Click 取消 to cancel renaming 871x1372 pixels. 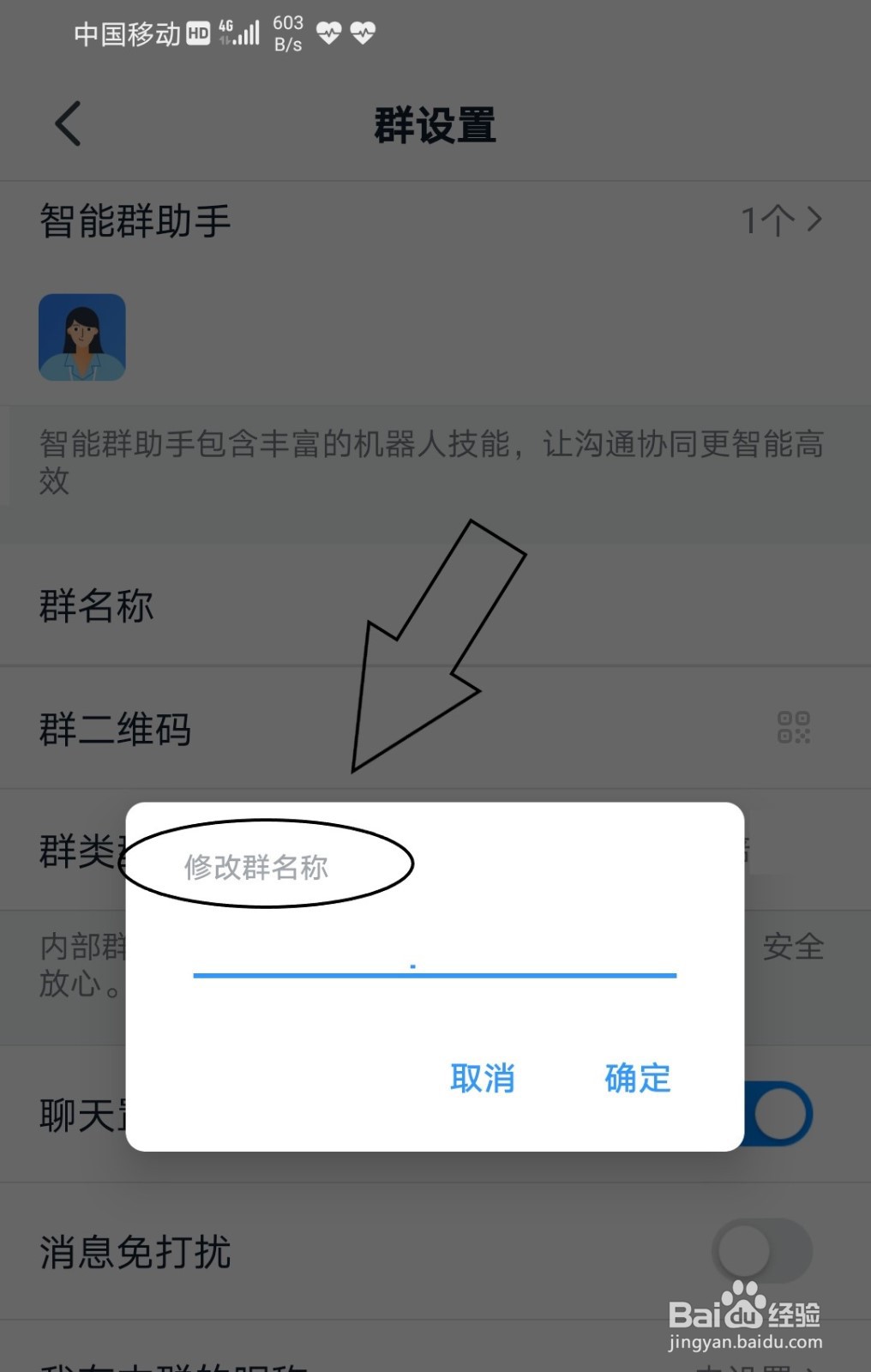pos(483,1078)
